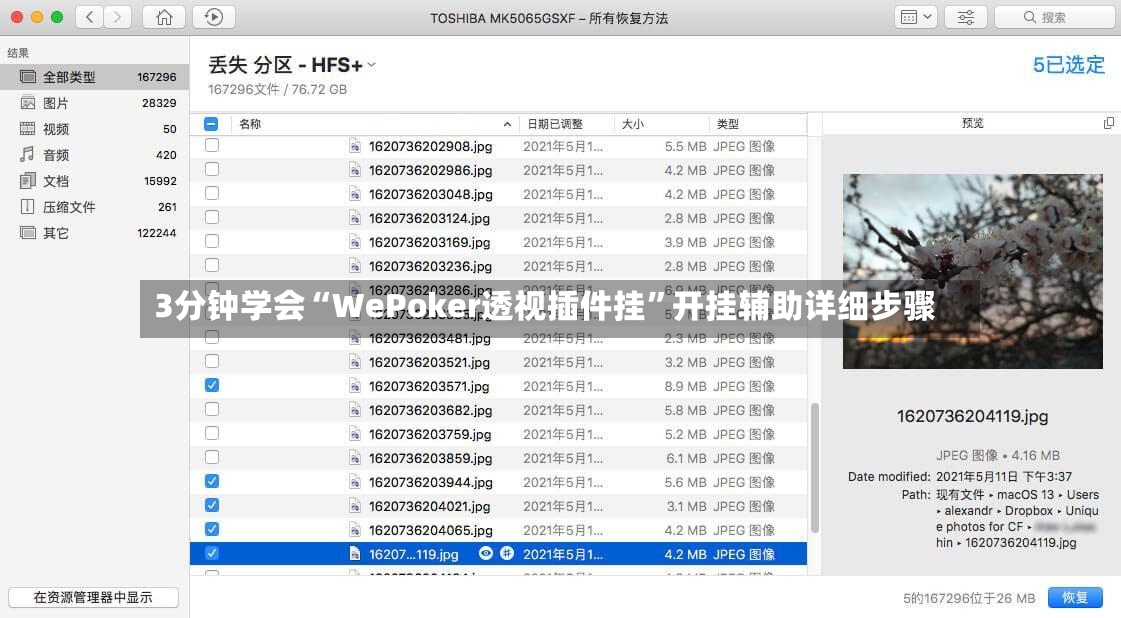The height and width of the screenshot is (618, 1121).
Task: Select Pictures category (28329) in sidebar
Action: [x=94, y=103]
